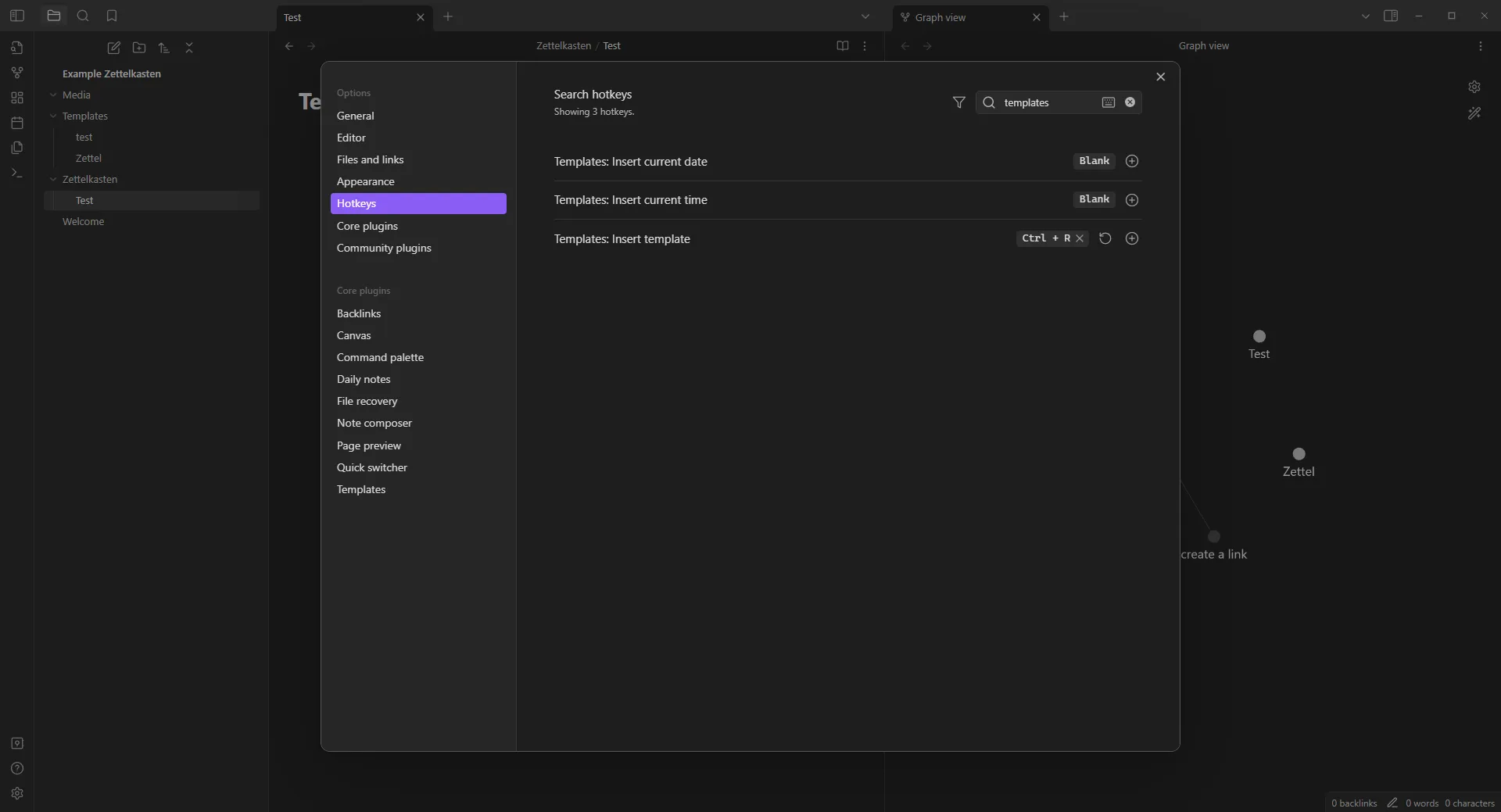Create new canvas from ribbon
Image resolution: width=1501 pixels, height=812 pixels.
point(17,98)
